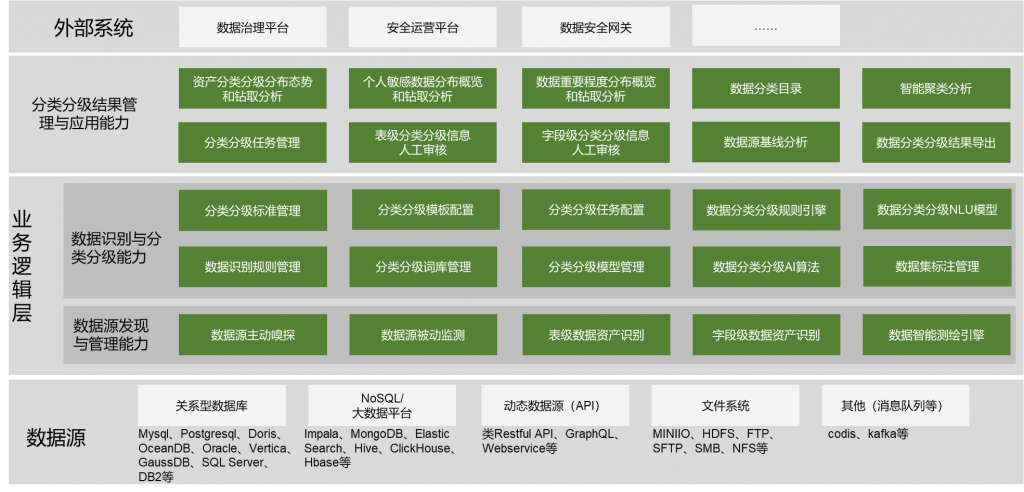
Task: Select the 分类分级词库管理 block
Action: [423, 267]
